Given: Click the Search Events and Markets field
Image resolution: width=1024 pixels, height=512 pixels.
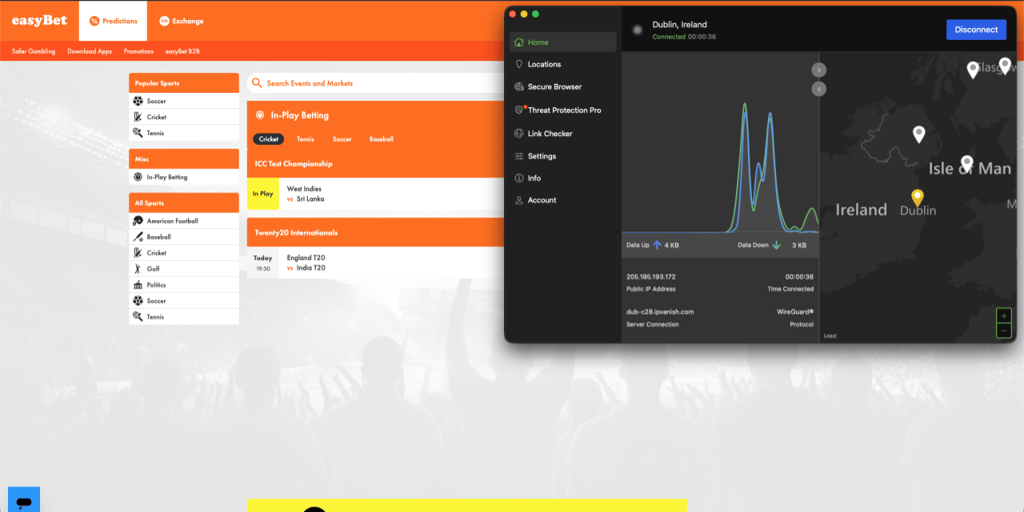Looking at the screenshot, I should click(x=376, y=83).
